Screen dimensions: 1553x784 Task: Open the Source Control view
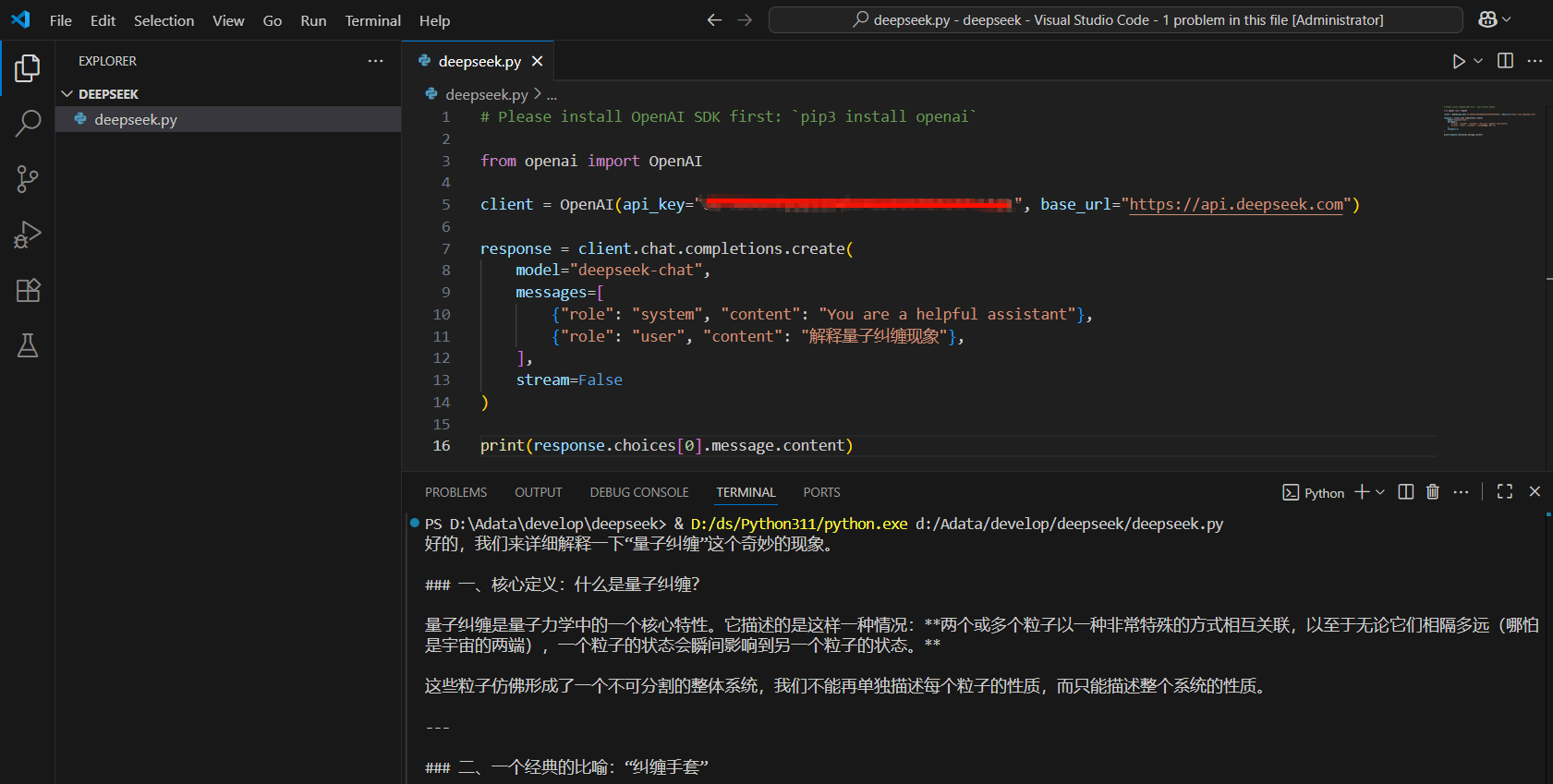[x=28, y=179]
